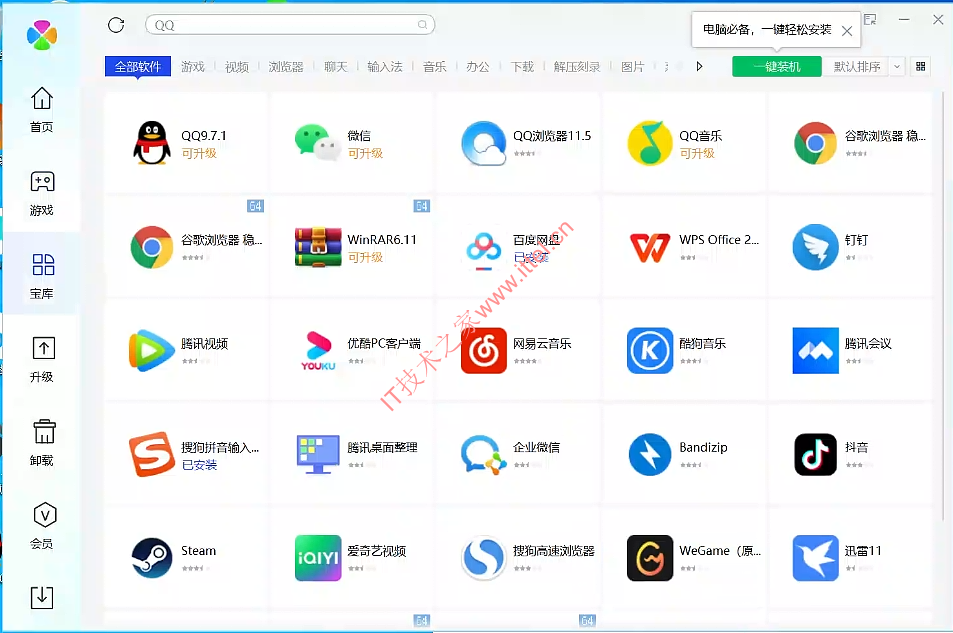Open the 默认排序 sort dropdown arrow
953x633 pixels.
point(897,66)
